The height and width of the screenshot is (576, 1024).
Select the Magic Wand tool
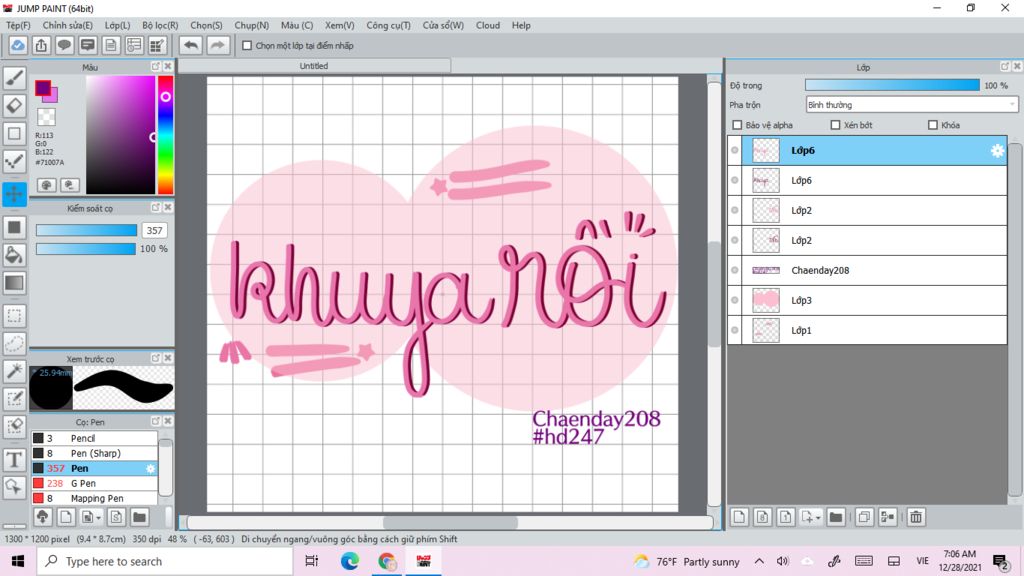click(x=14, y=371)
